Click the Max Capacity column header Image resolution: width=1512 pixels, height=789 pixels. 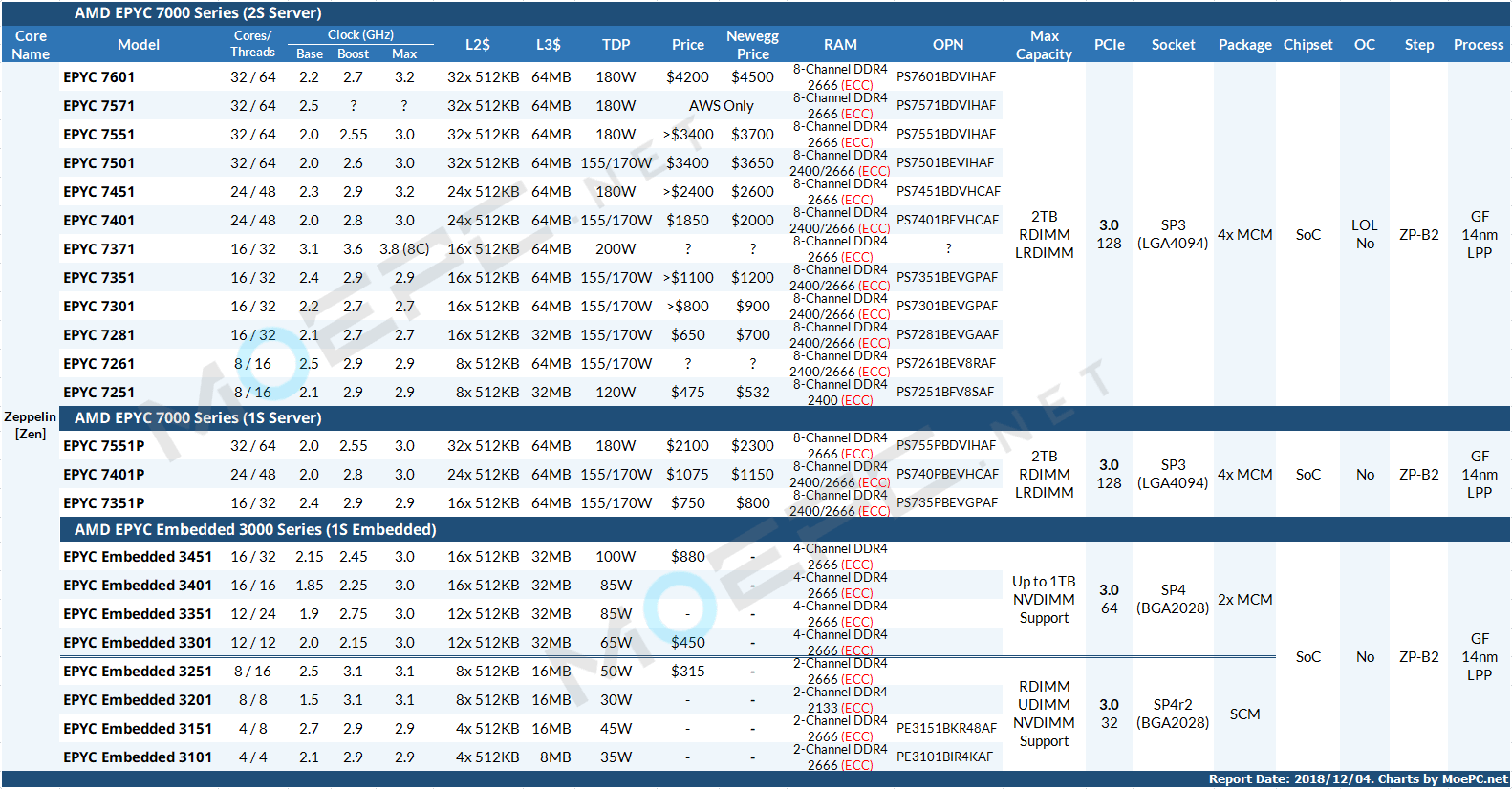click(1045, 45)
